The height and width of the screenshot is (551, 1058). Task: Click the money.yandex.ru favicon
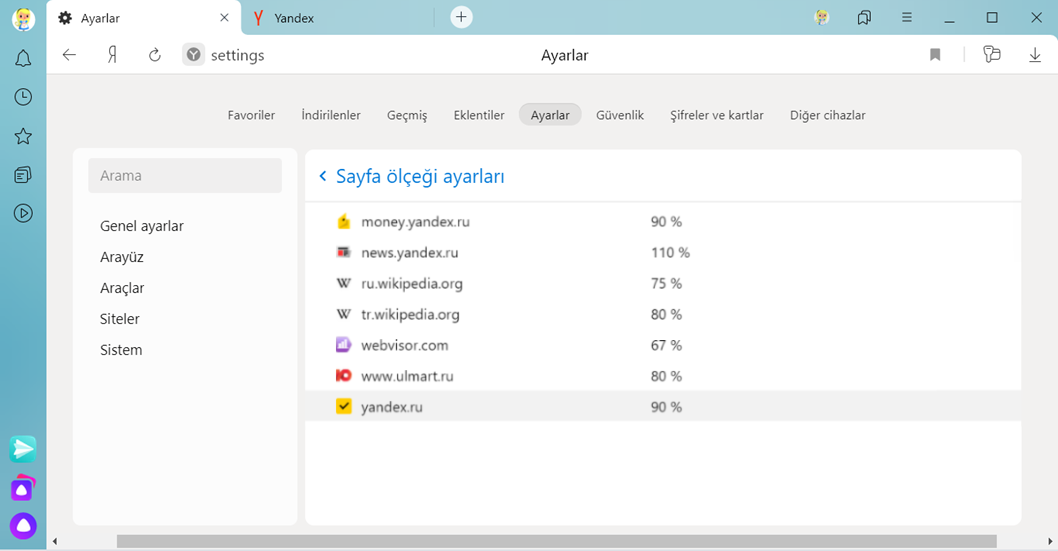click(343, 221)
